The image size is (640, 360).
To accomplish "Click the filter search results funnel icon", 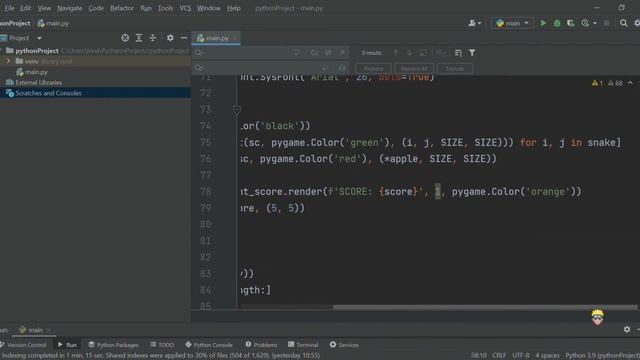I will click(x=472, y=53).
